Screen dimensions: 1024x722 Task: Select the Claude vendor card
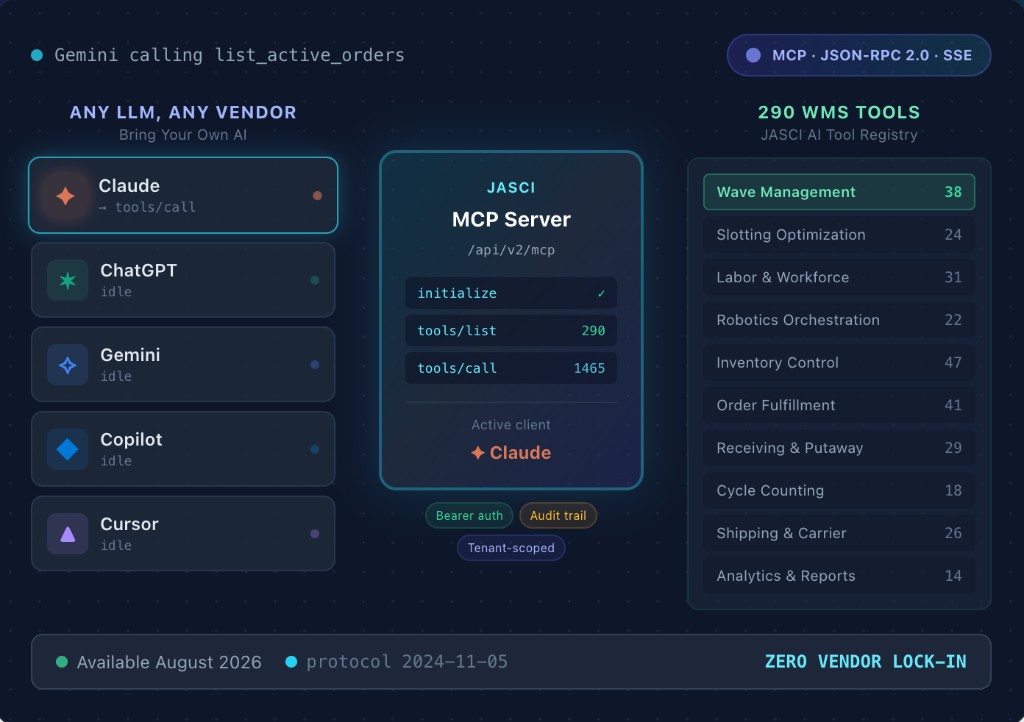(183, 195)
